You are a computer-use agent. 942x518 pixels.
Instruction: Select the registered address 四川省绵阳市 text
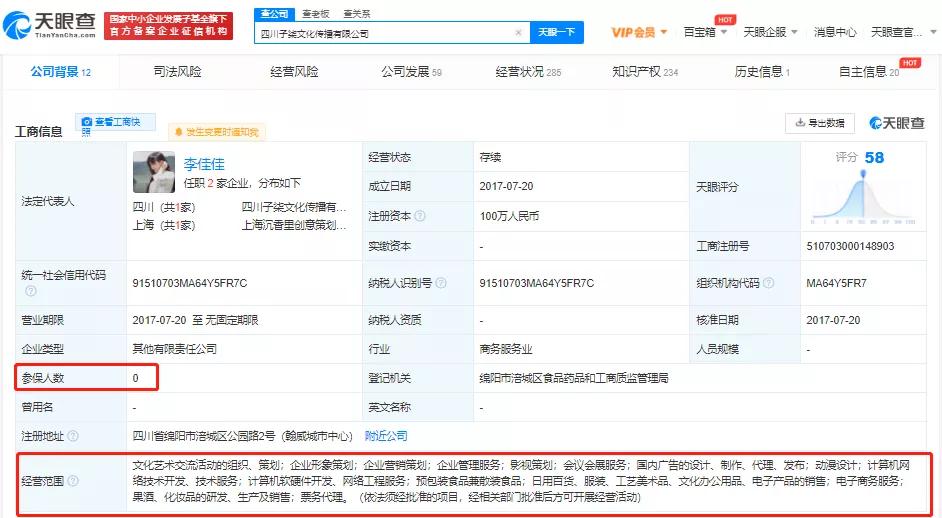242,436
